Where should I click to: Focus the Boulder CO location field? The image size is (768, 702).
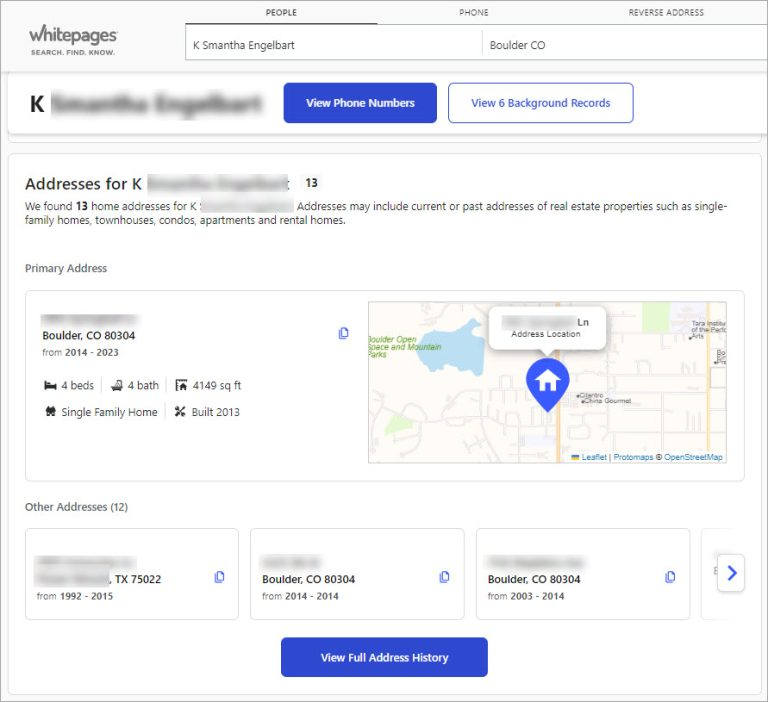click(x=625, y=45)
